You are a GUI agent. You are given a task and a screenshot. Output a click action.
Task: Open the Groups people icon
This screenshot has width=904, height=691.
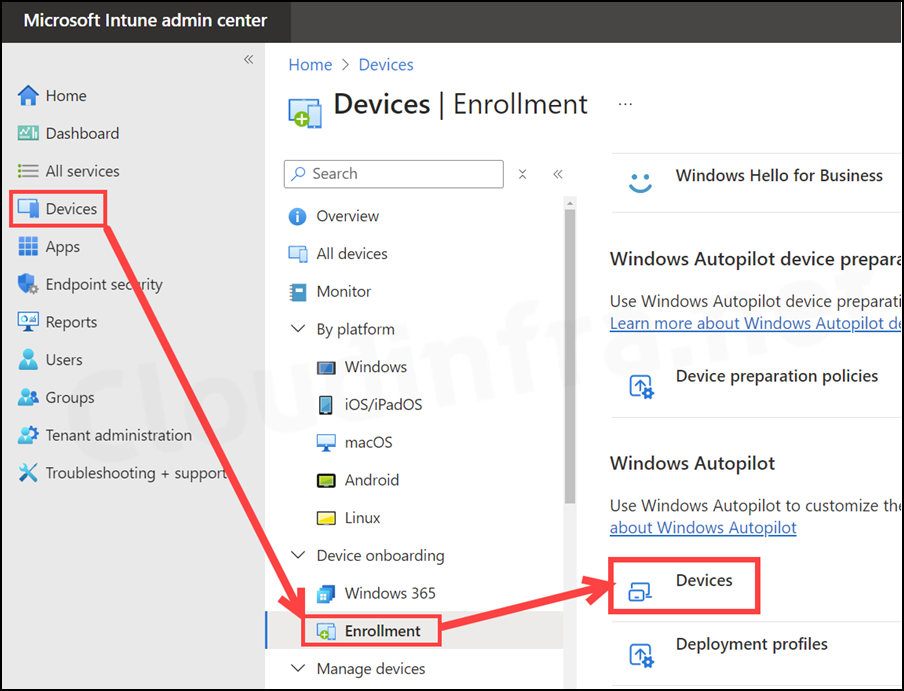[28, 397]
